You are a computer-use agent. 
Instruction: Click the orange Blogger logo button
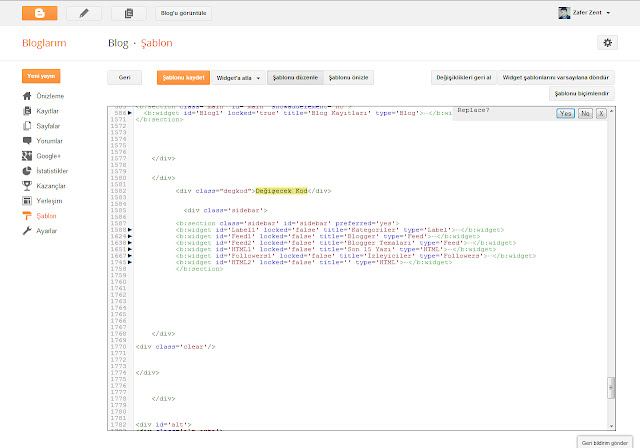(40, 13)
